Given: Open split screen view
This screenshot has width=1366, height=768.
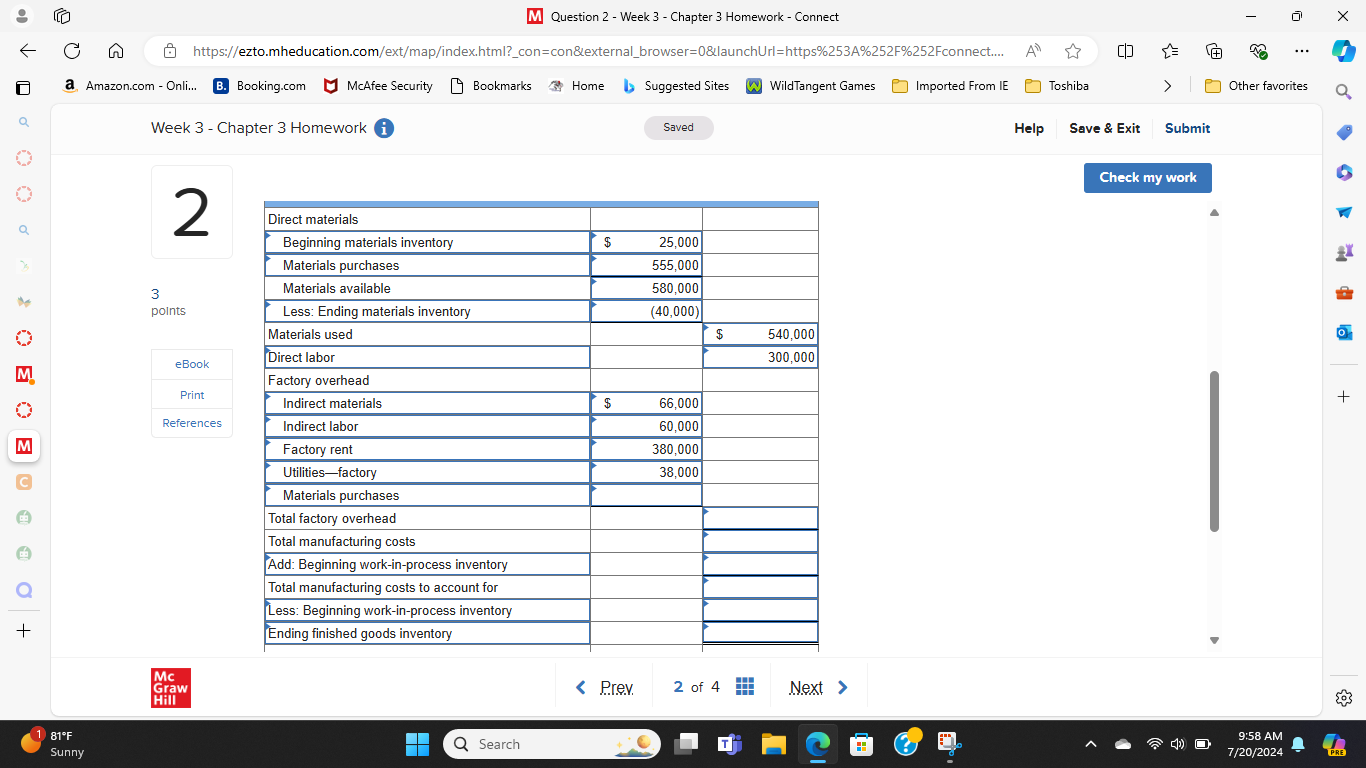Looking at the screenshot, I should click(1125, 51).
